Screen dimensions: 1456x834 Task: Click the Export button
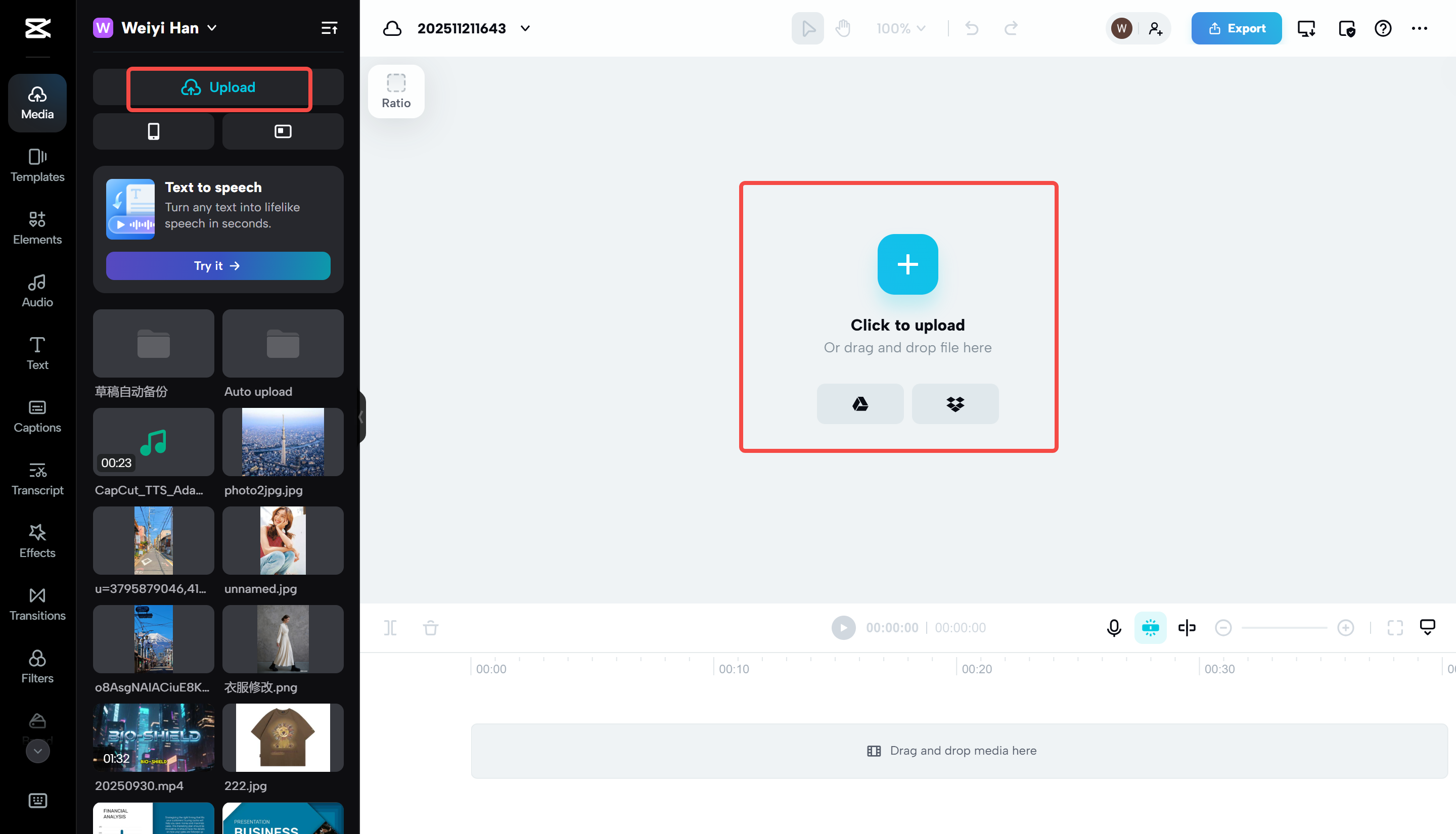point(1236,28)
